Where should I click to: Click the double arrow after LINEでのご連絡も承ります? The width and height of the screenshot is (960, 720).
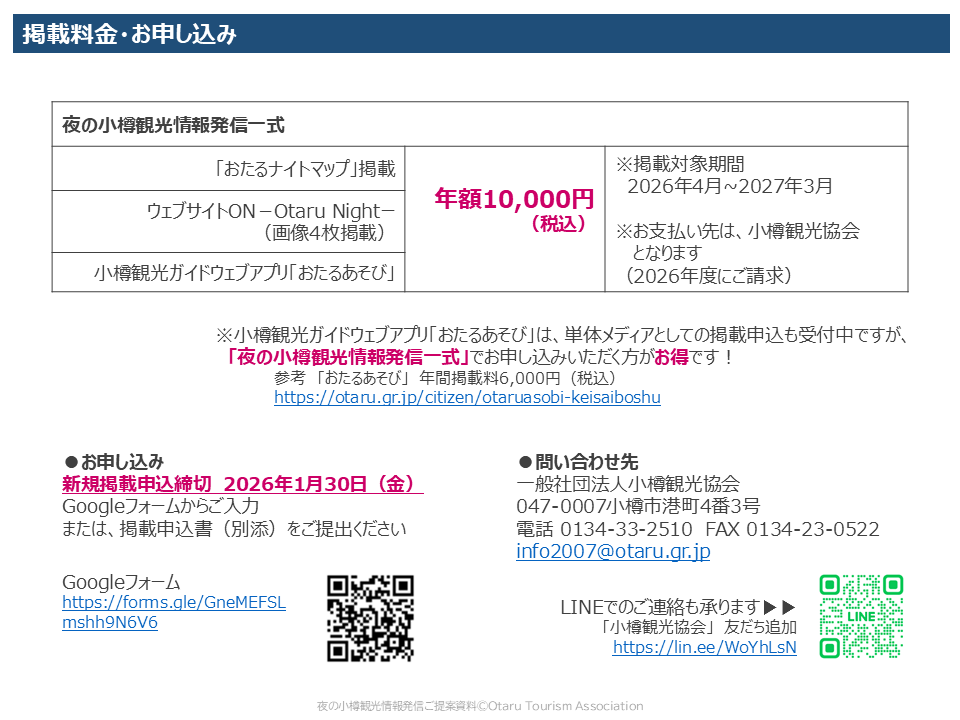pos(780,607)
